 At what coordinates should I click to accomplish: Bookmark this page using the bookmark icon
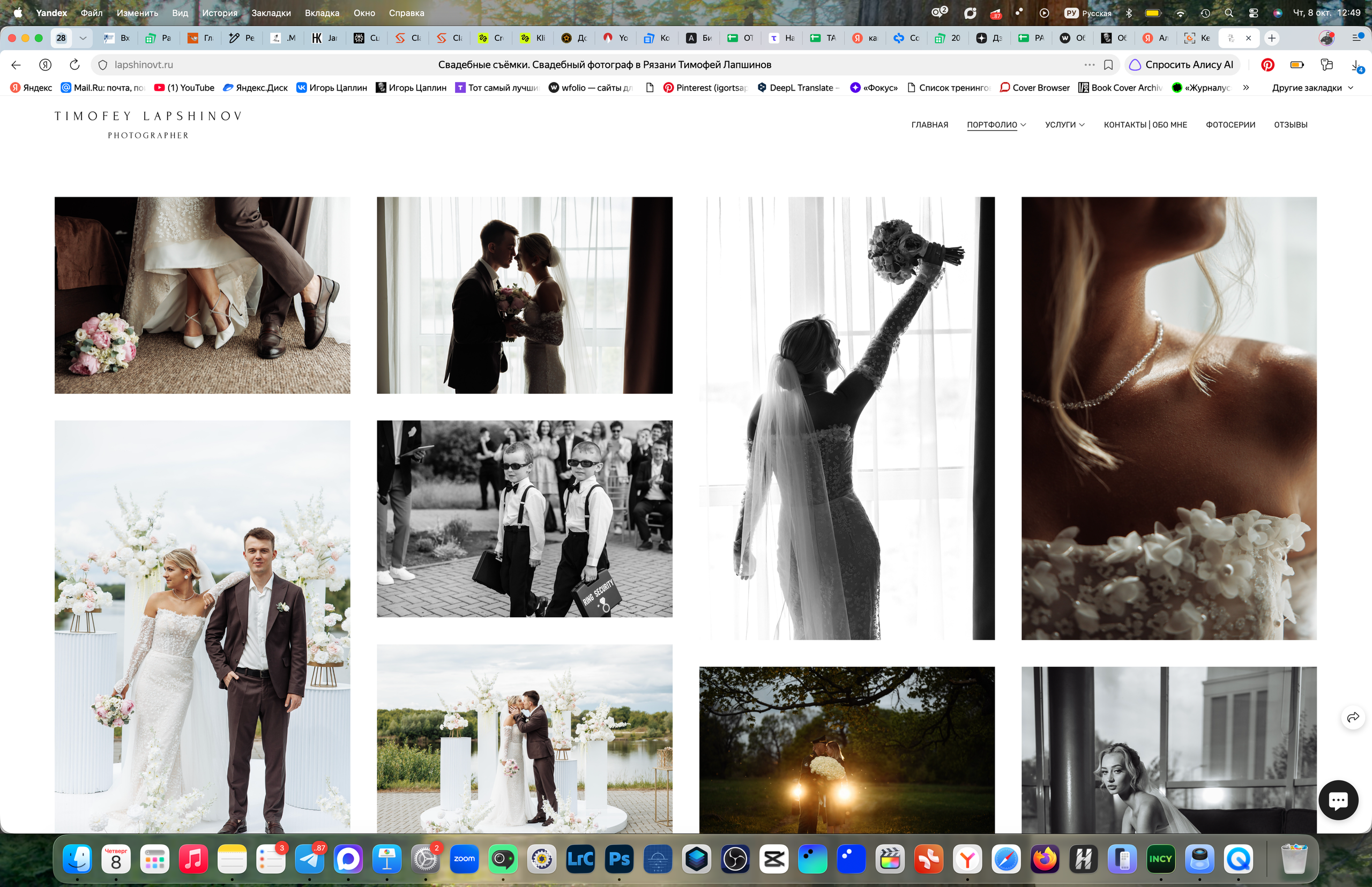click(1108, 64)
